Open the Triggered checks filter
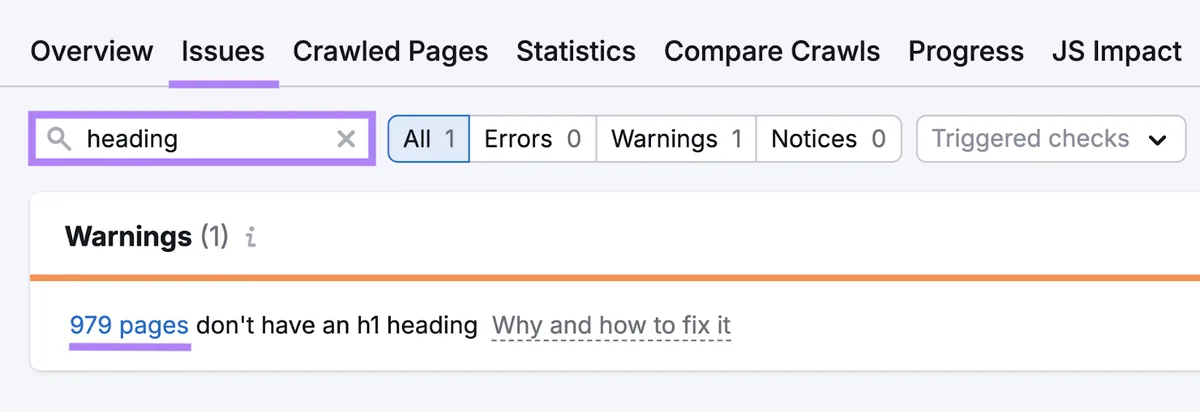 (1050, 139)
